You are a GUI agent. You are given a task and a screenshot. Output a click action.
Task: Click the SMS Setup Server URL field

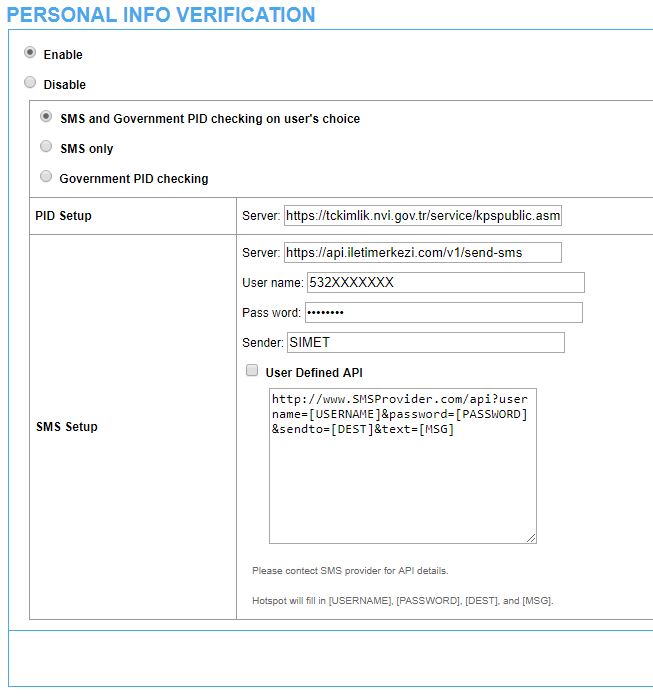click(423, 252)
